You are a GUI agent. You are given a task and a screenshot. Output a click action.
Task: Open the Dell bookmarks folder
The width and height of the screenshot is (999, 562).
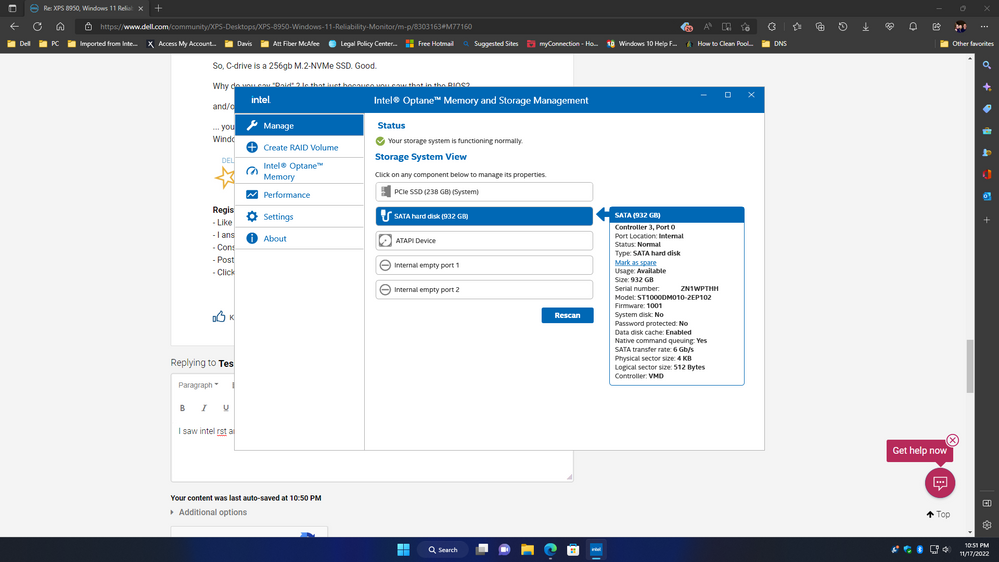[x=18, y=44]
